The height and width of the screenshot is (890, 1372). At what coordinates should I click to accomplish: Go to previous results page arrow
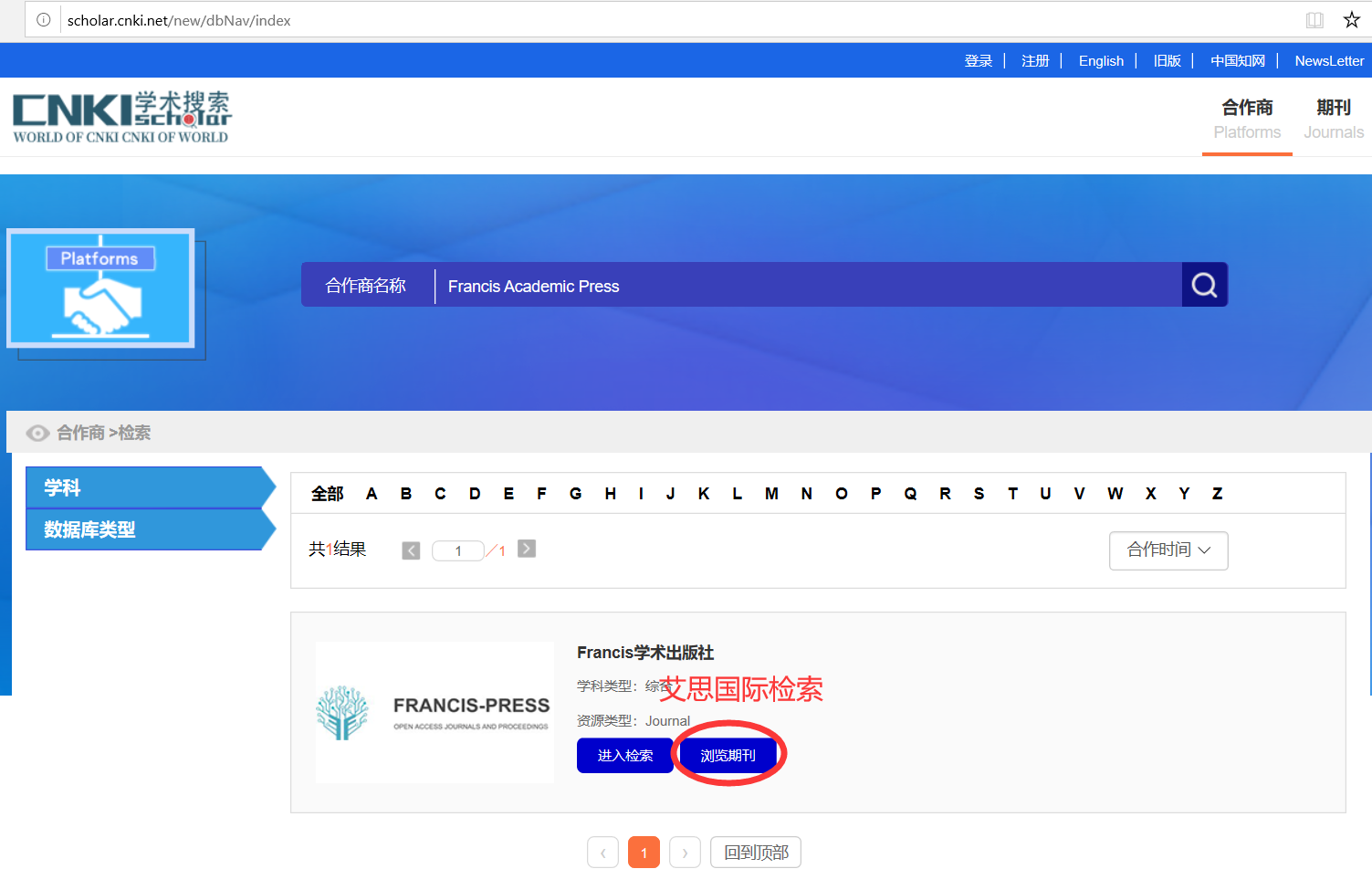(x=411, y=550)
